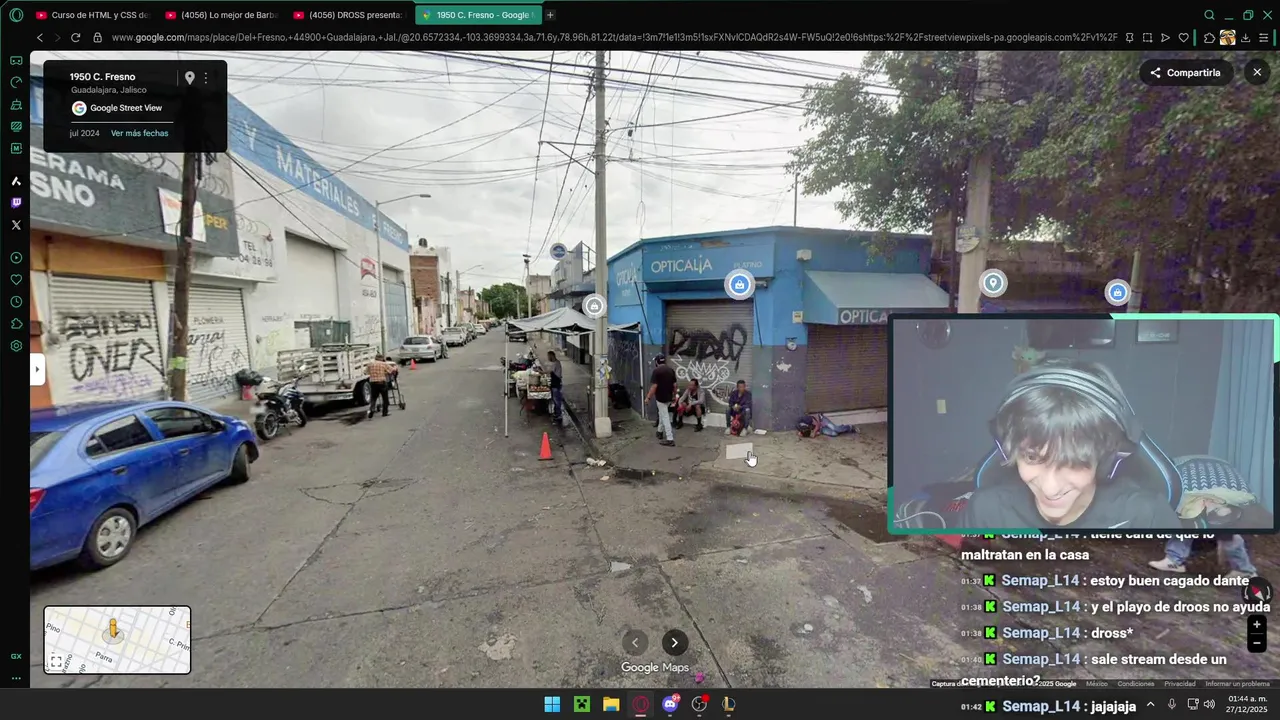Open GX Corner gamepad icon in sidebar
The width and height of the screenshot is (1280, 720).
tap(16, 60)
